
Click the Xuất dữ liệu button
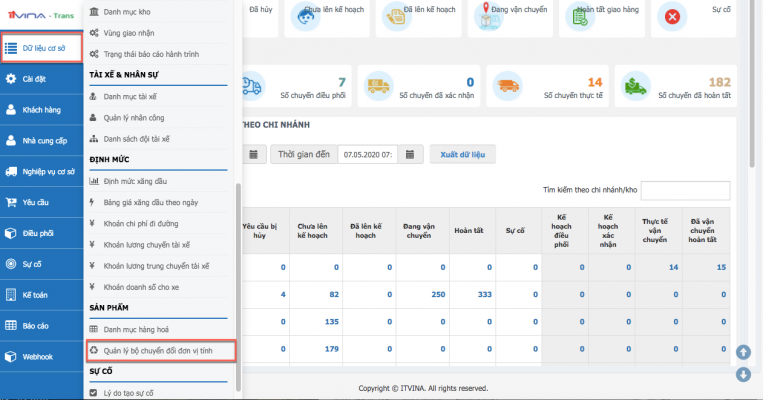pos(462,155)
